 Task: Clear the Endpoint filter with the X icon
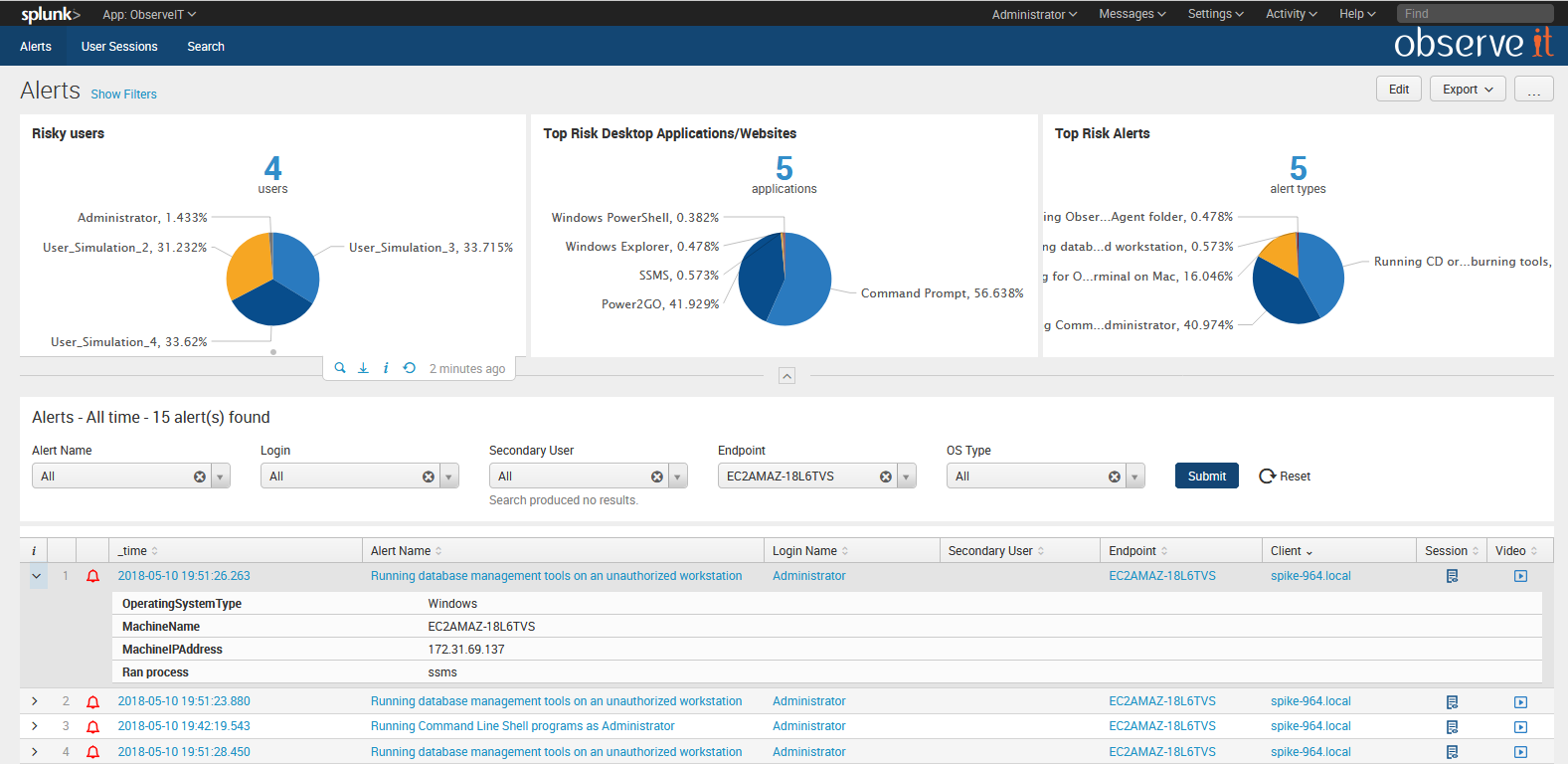pos(885,477)
